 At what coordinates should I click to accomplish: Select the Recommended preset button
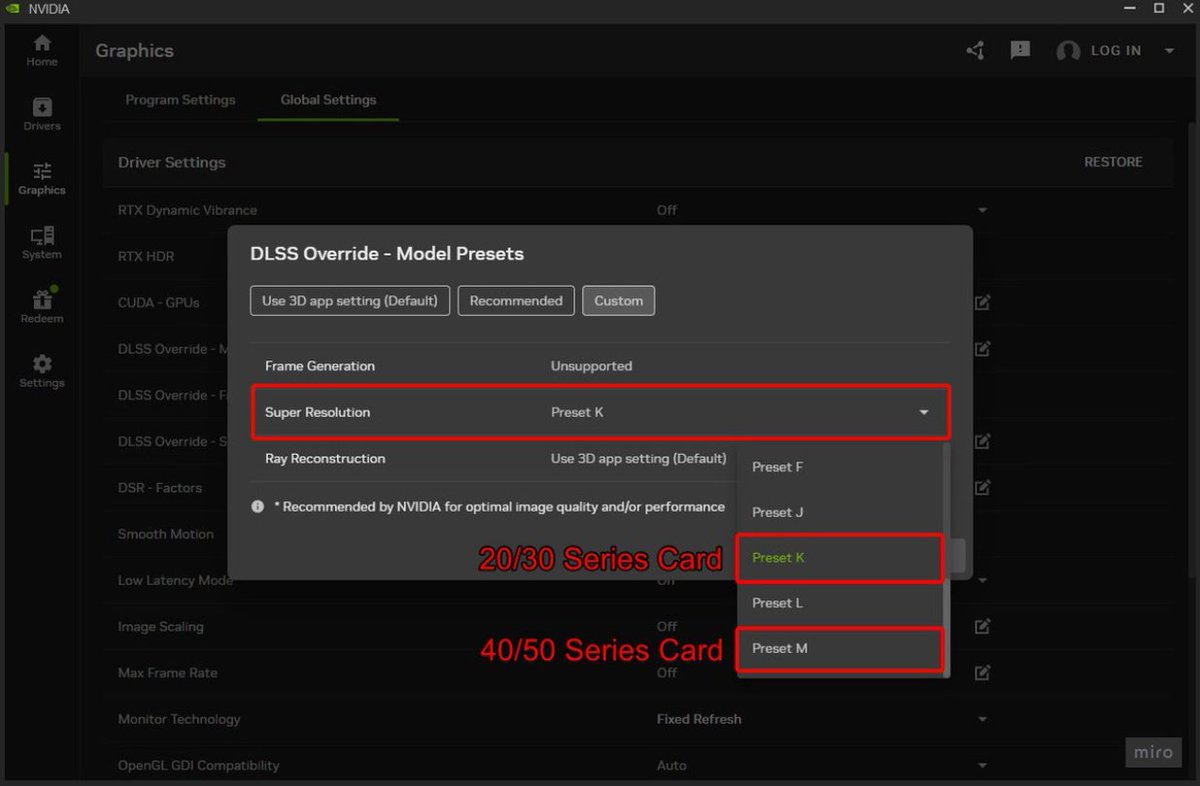516,301
